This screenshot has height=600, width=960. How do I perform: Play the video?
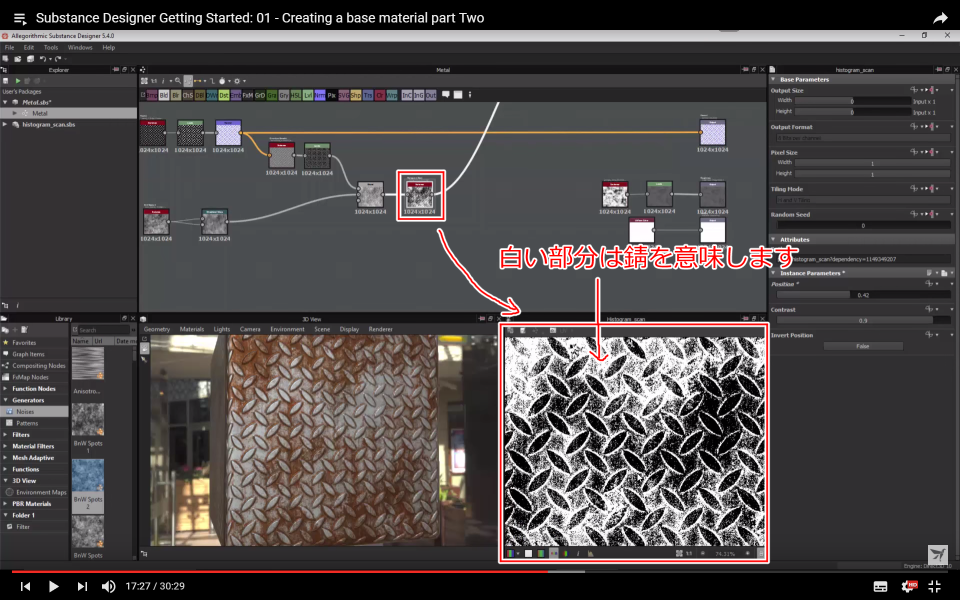pos(53,587)
